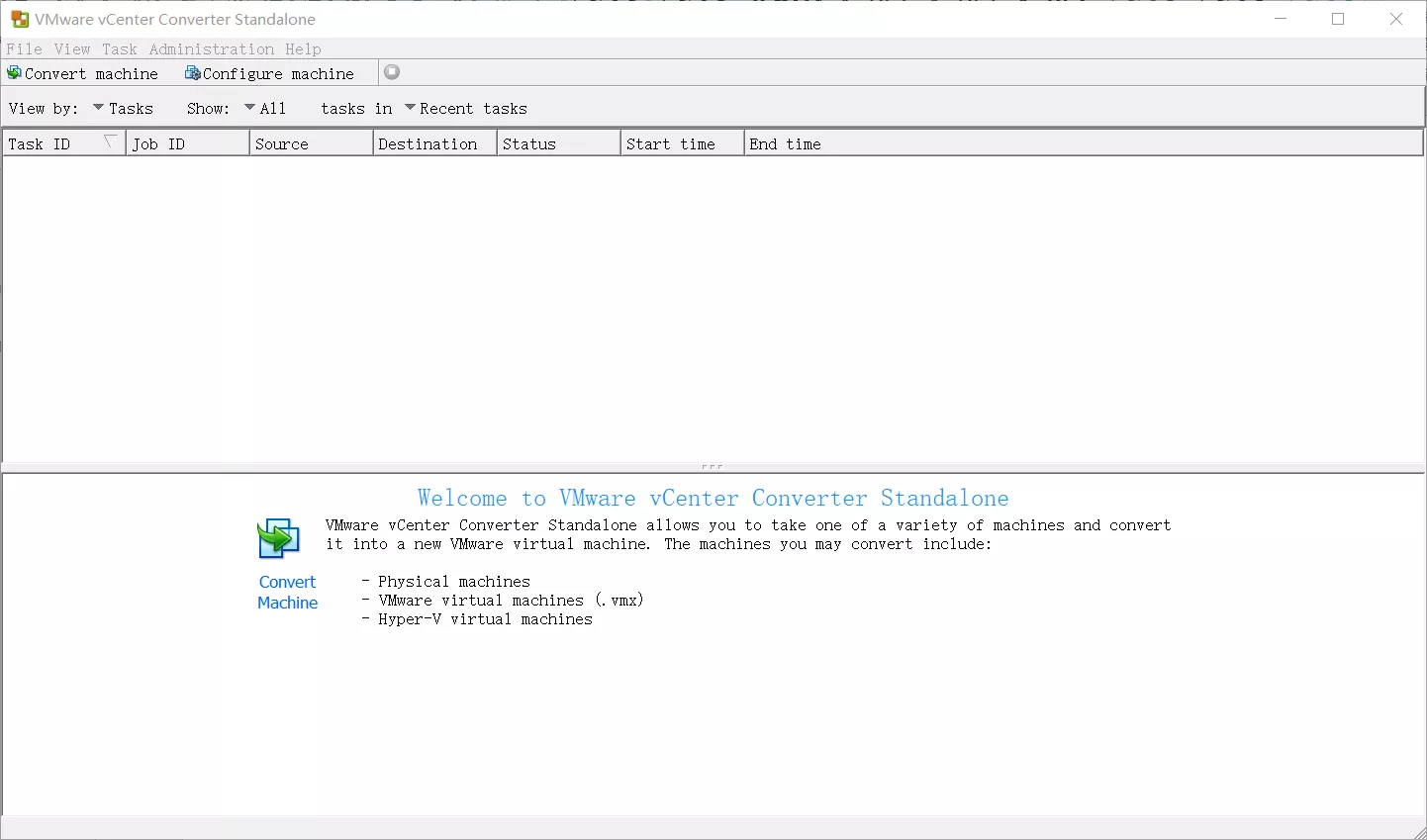The width and height of the screenshot is (1427, 840).
Task: Click the Convert Machine link text
Action: [x=288, y=592]
